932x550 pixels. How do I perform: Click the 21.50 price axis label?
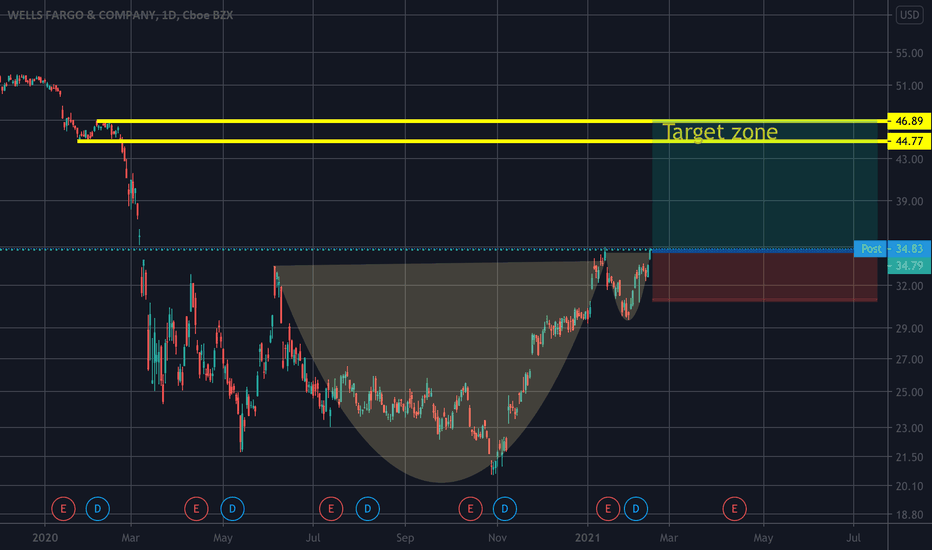coord(909,457)
